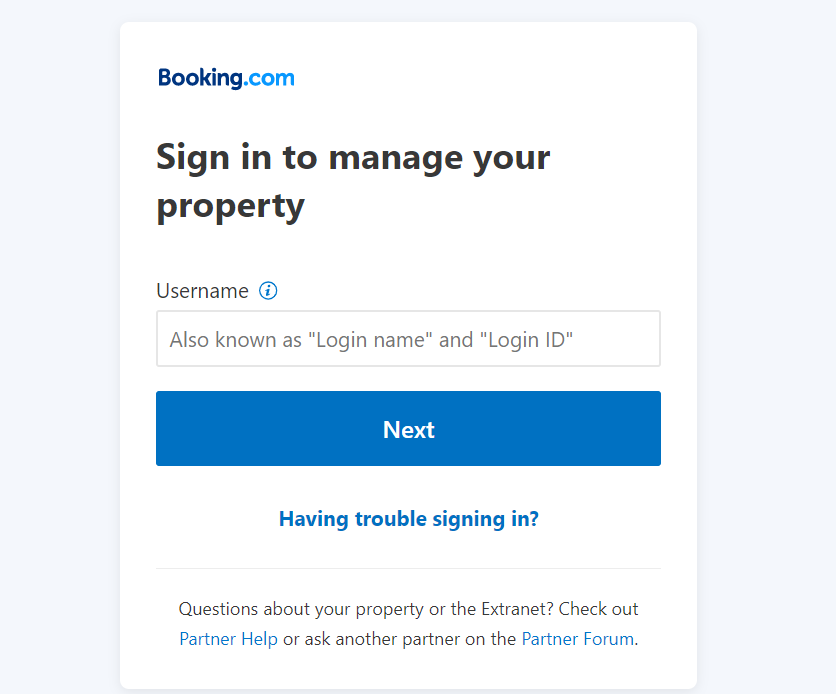Focus the Username input field
This screenshot has width=836, height=694.
408,338
